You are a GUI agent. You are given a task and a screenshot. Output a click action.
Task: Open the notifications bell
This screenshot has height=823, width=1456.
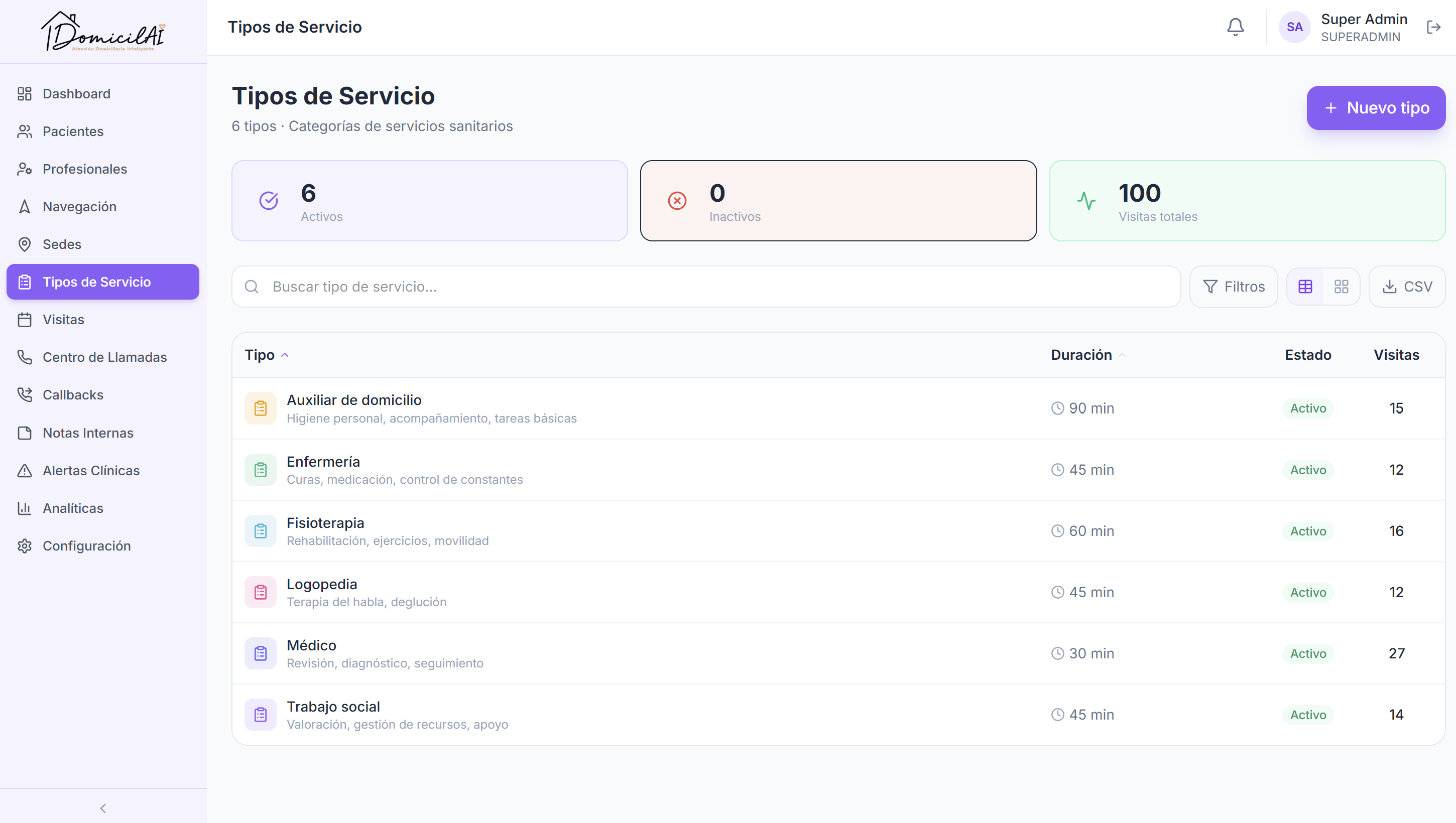pyautogui.click(x=1236, y=27)
